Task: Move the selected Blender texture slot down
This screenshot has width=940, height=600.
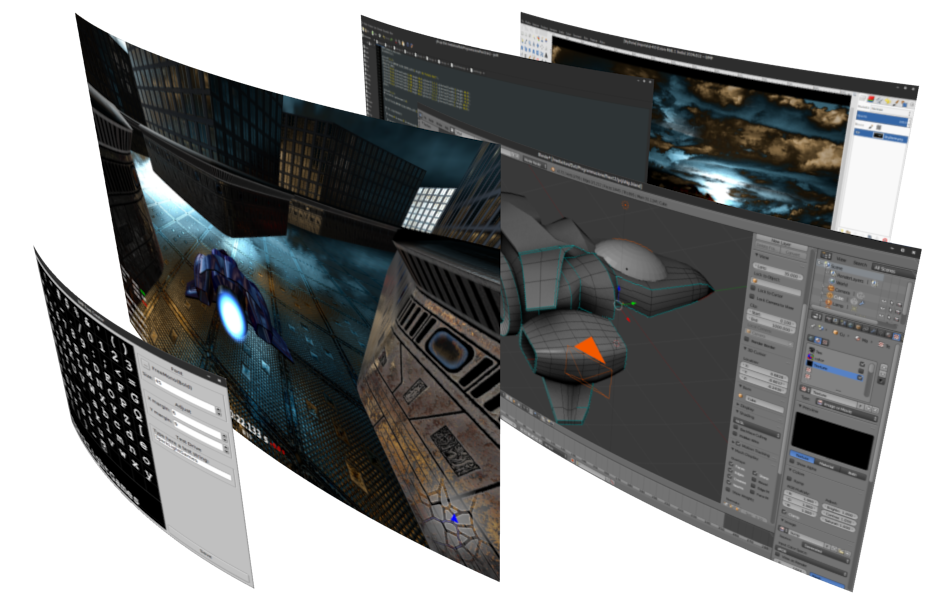Action: click(882, 373)
